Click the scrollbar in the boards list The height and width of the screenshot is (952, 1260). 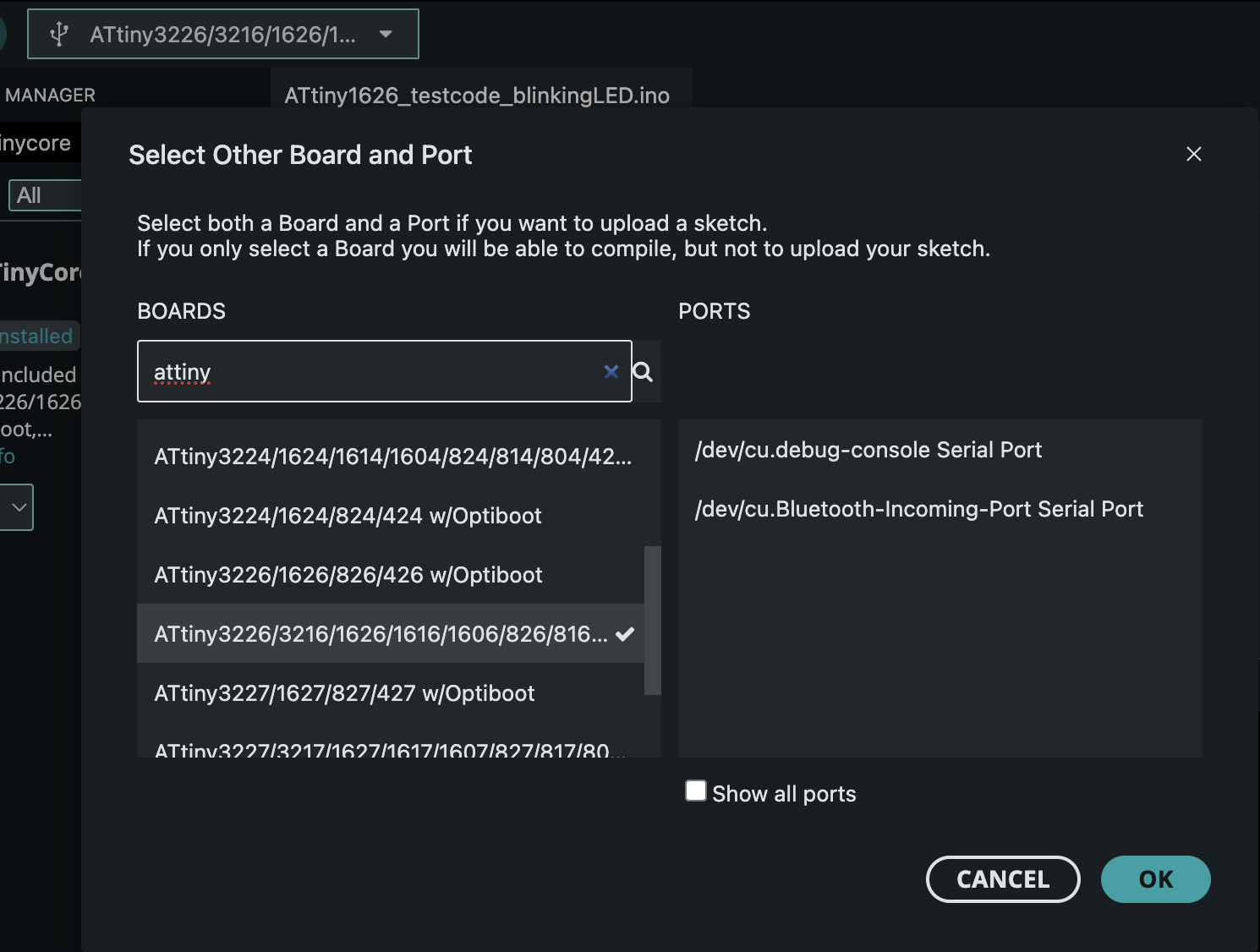pyautogui.click(x=652, y=617)
